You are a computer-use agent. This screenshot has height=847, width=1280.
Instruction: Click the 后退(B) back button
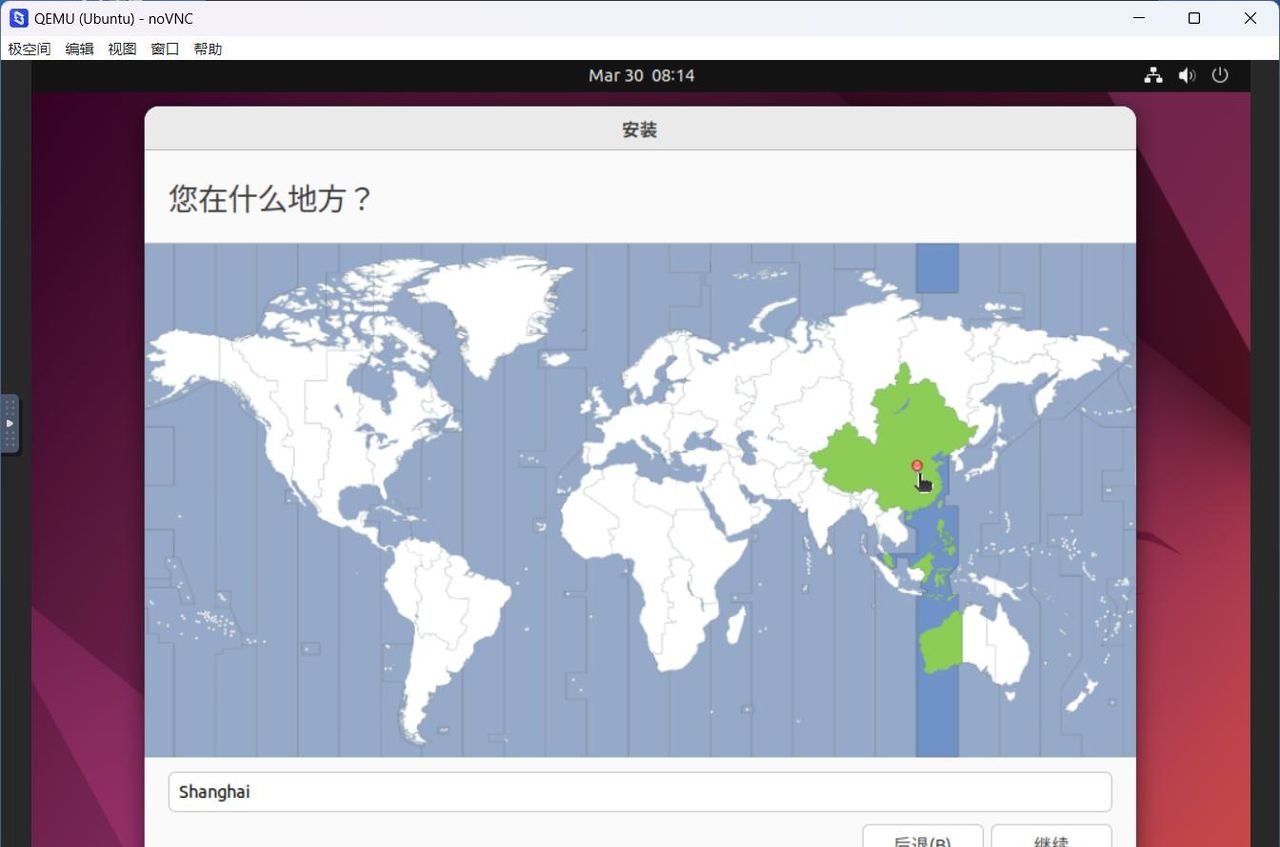click(922, 837)
